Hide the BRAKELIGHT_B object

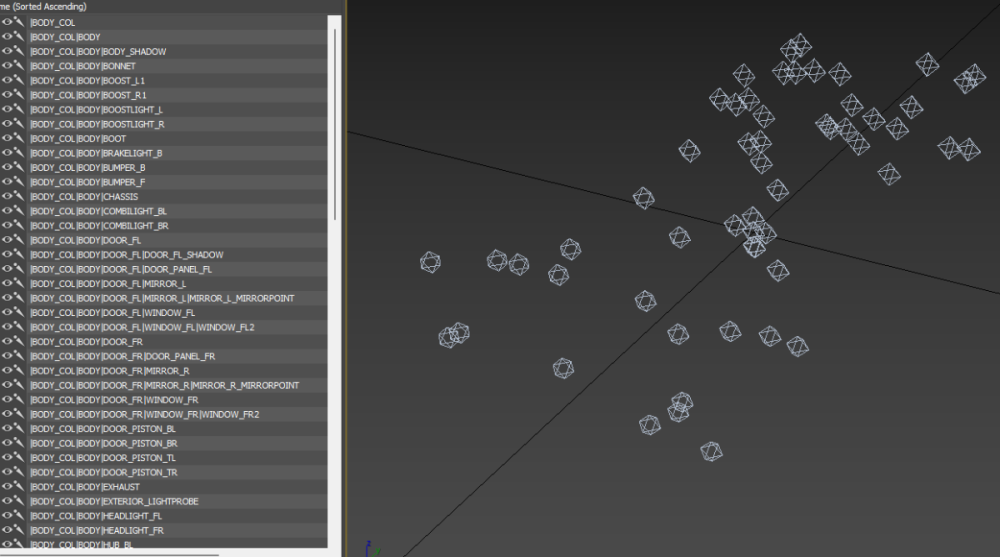tap(7, 153)
